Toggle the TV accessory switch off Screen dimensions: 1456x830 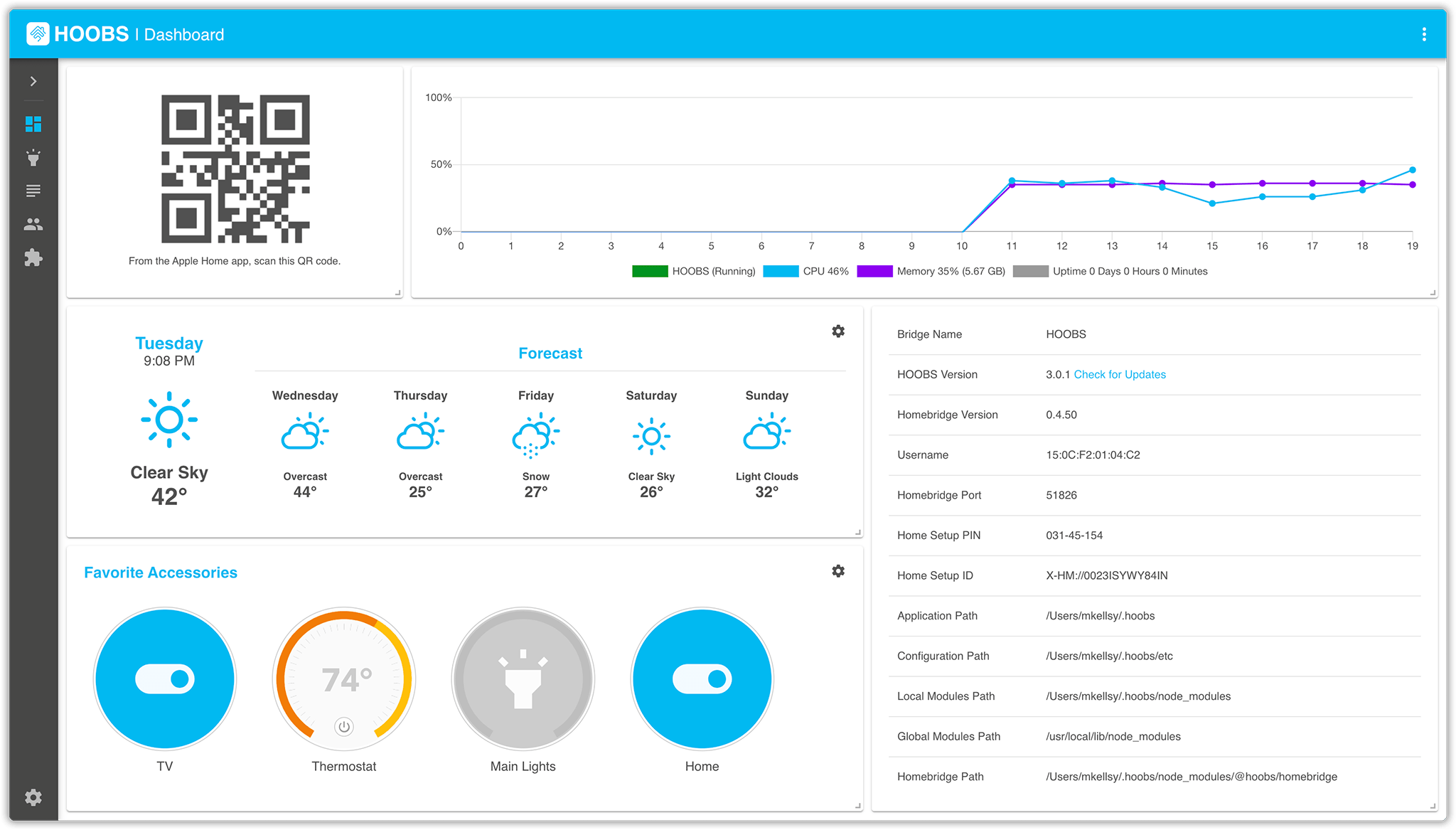(164, 679)
